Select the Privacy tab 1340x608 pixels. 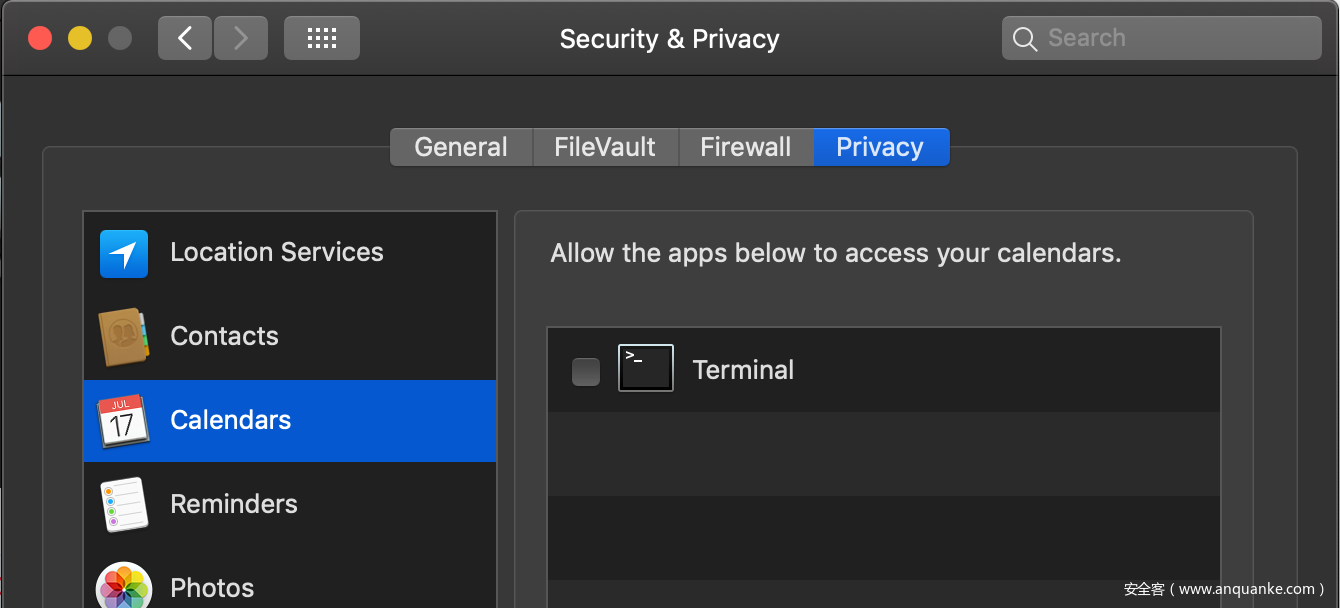[x=880, y=147]
